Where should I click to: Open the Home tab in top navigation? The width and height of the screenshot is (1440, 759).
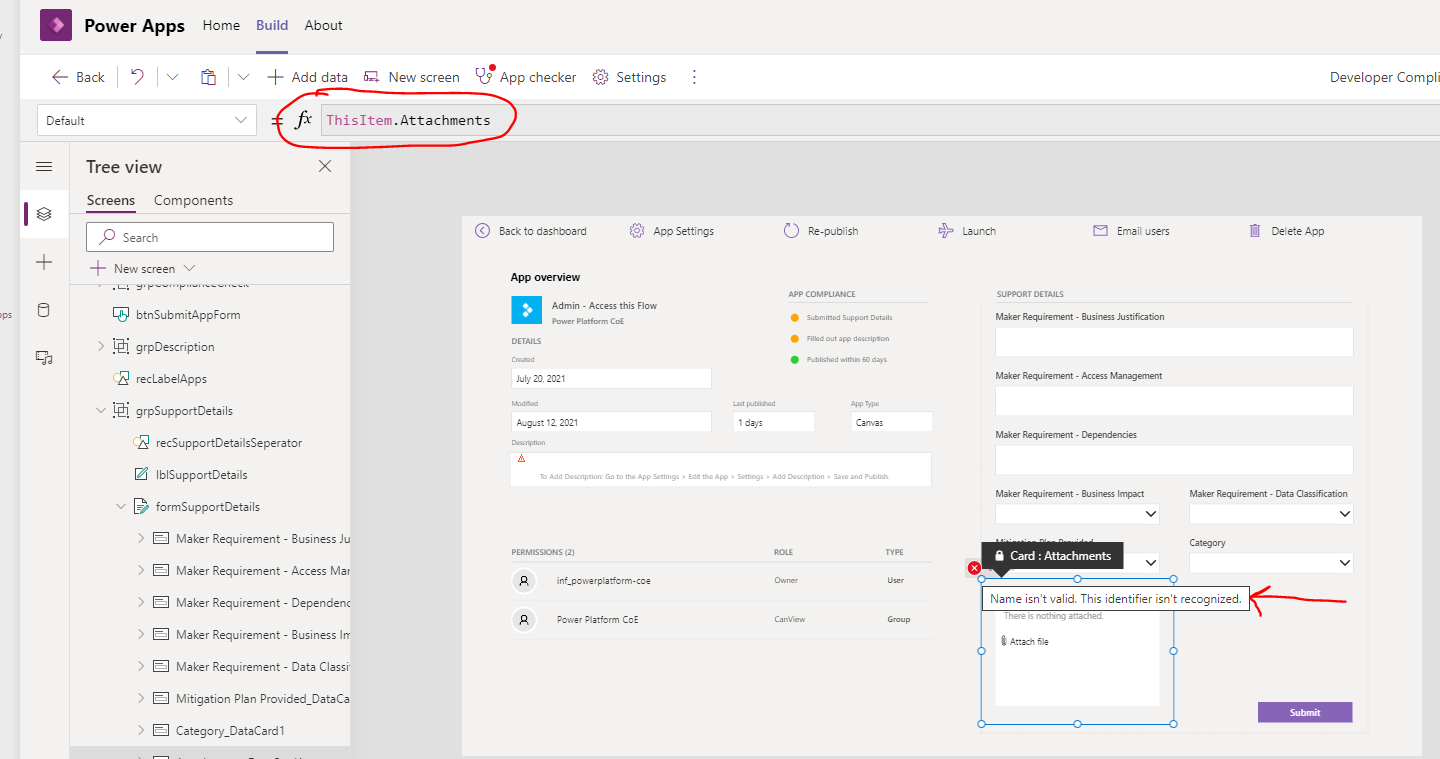point(220,25)
